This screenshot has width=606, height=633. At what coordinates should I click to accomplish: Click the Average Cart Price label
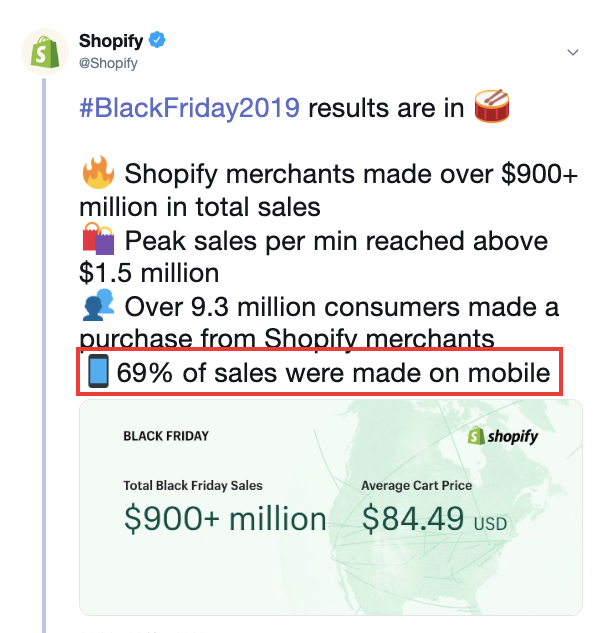pyautogui.click(x=417, y=485)
